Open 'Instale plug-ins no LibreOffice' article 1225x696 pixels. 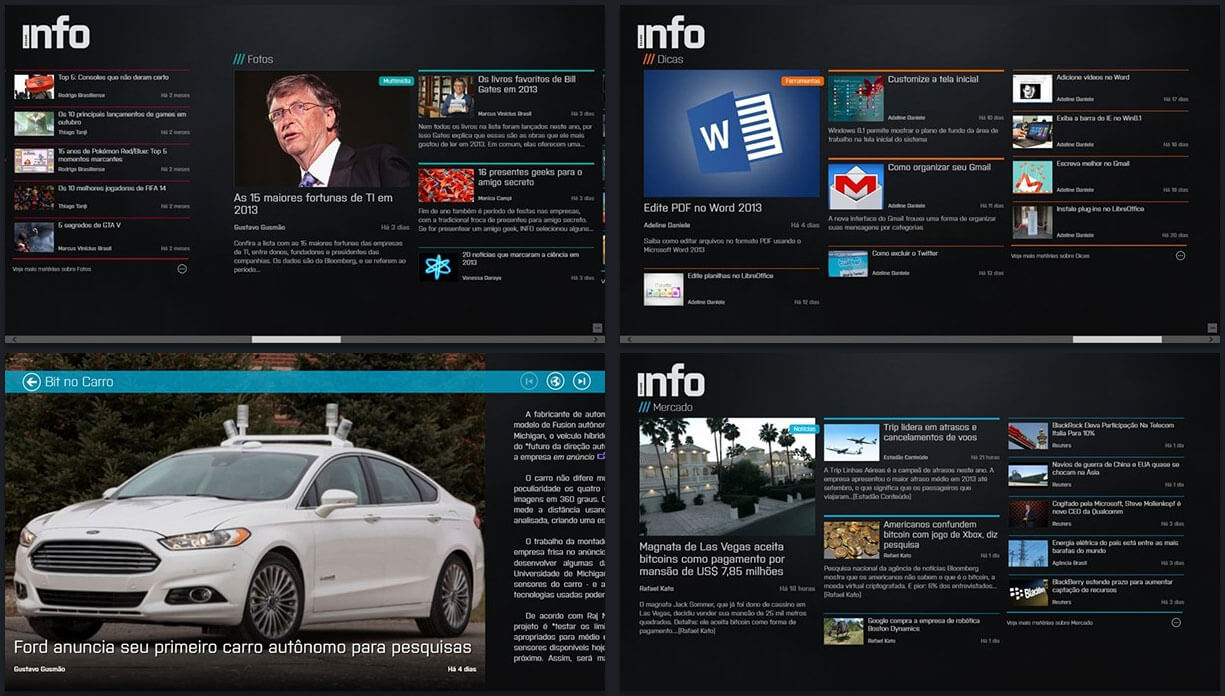pos(1100,209)
